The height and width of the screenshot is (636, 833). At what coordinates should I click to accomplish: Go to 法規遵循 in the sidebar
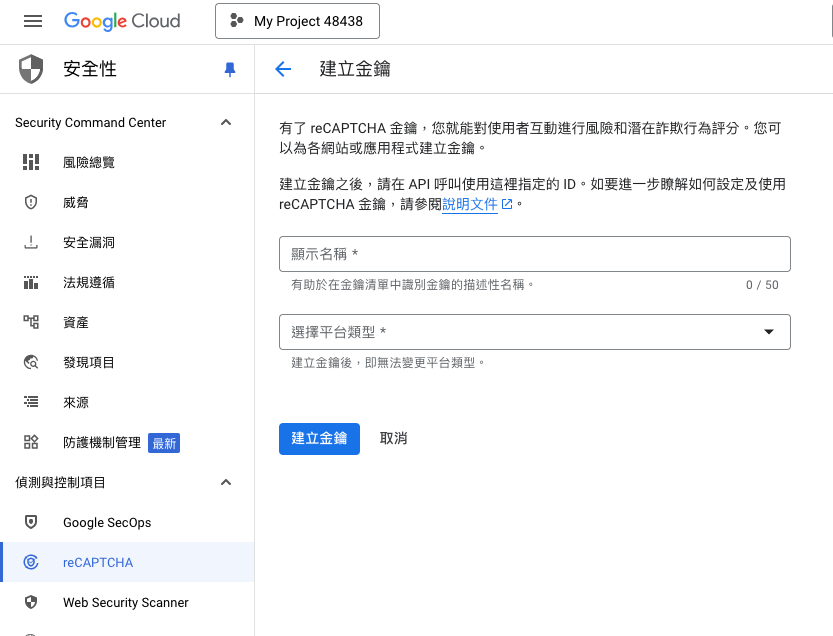pos(89,282)
